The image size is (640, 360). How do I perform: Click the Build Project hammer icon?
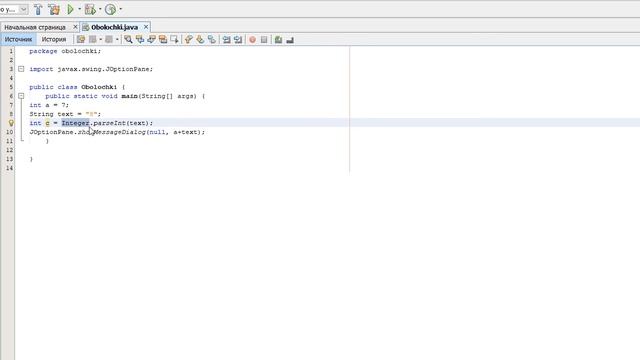coord(38,9)
